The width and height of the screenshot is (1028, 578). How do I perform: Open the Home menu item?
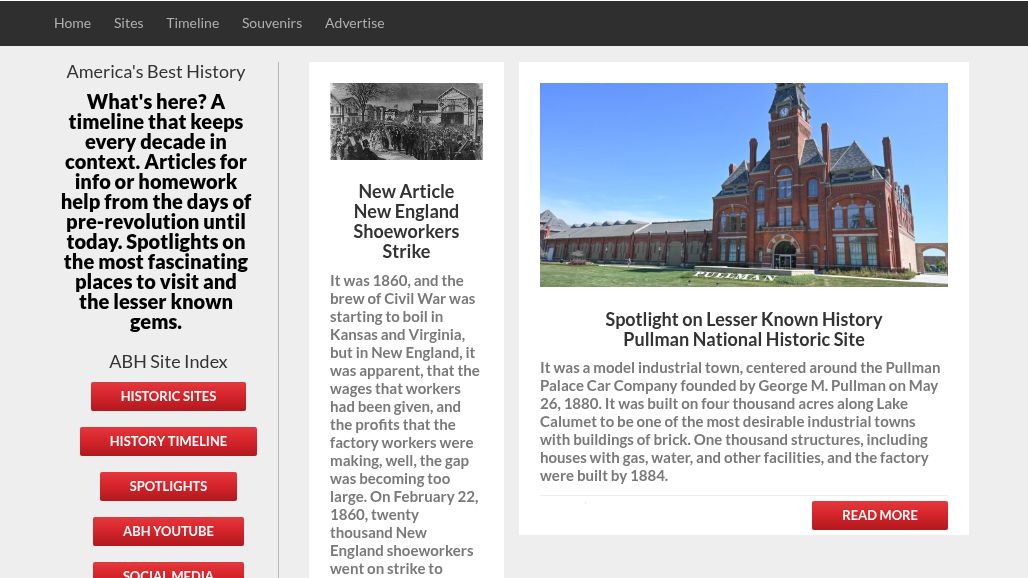[72, 23]
